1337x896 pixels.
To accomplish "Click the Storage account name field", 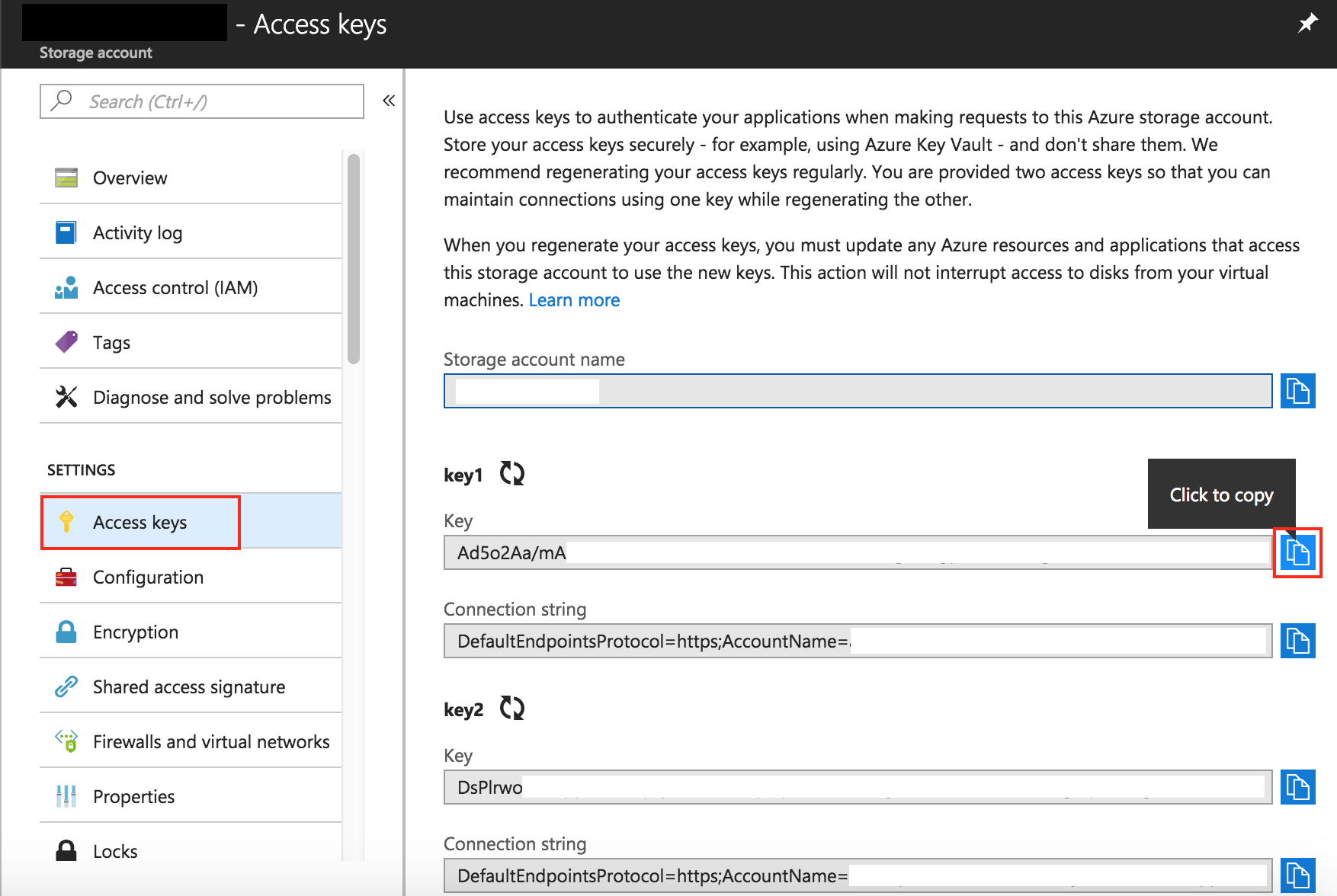I will point(858,391).
